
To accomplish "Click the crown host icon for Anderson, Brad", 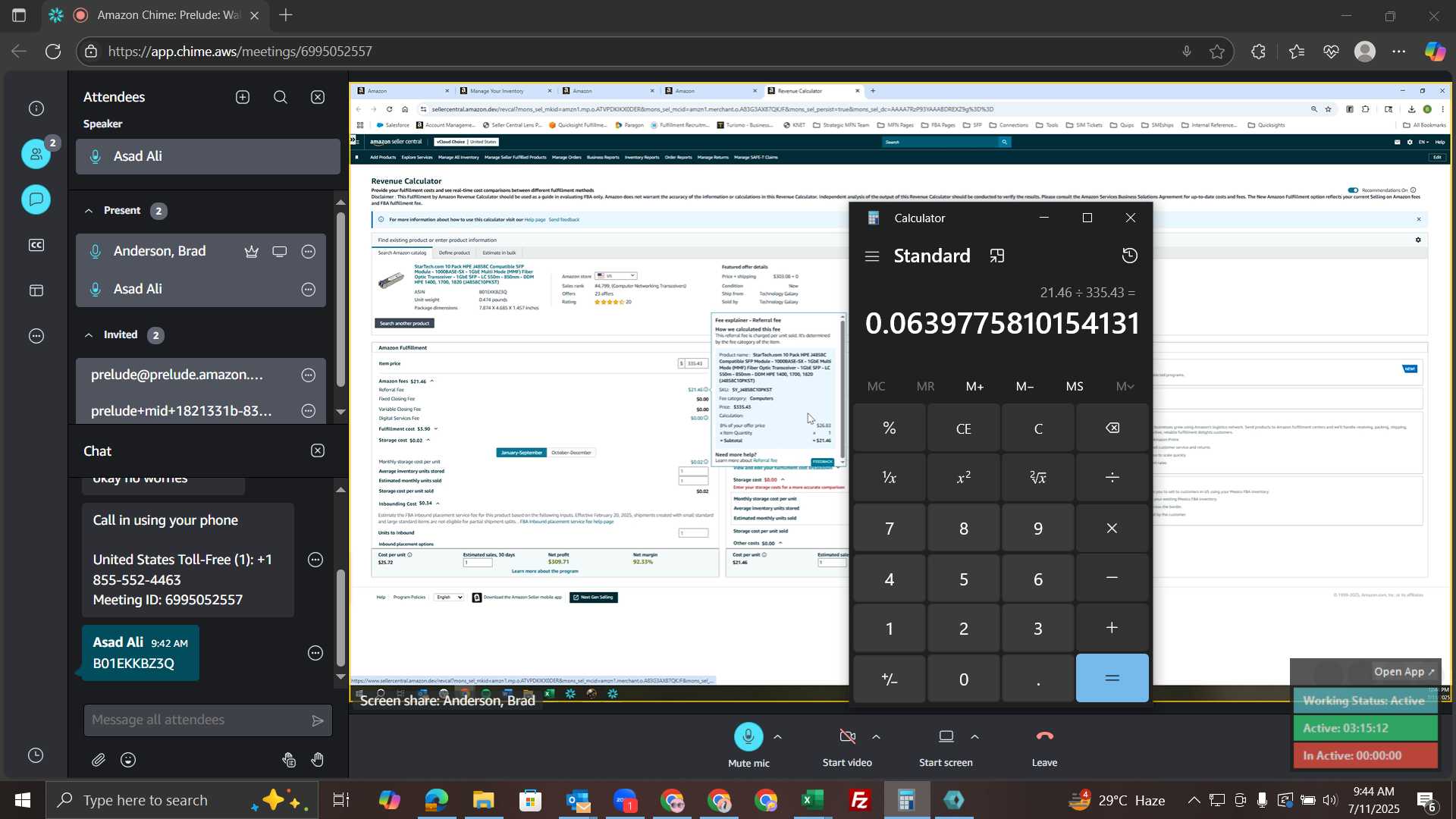I will pos(252,252).
